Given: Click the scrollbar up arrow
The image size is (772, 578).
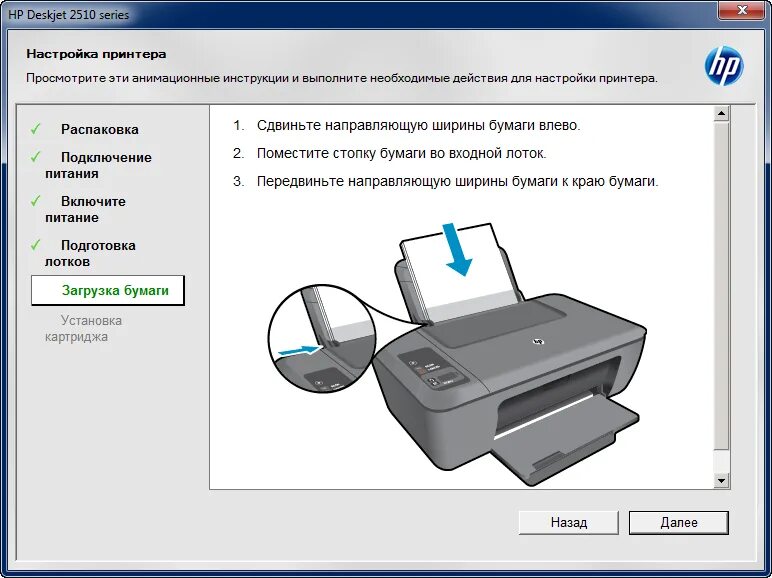Looking at the screenshot, I should 721,114.
